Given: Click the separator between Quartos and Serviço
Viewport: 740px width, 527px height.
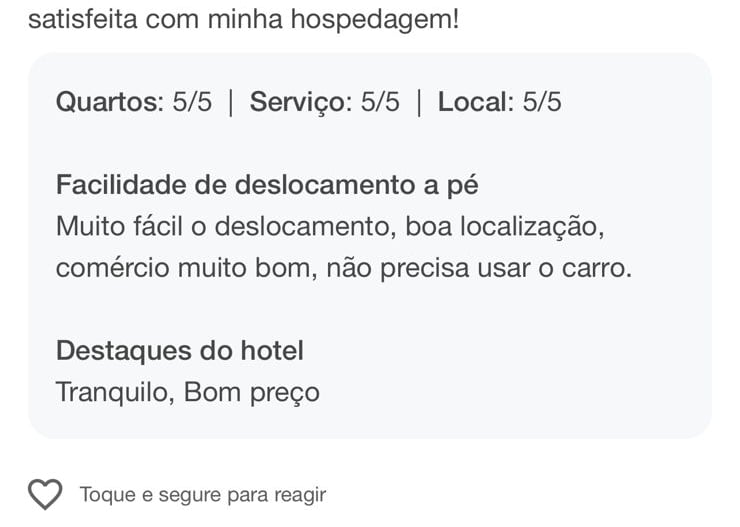Looking at the screenshot, I should tap(231, 102).
